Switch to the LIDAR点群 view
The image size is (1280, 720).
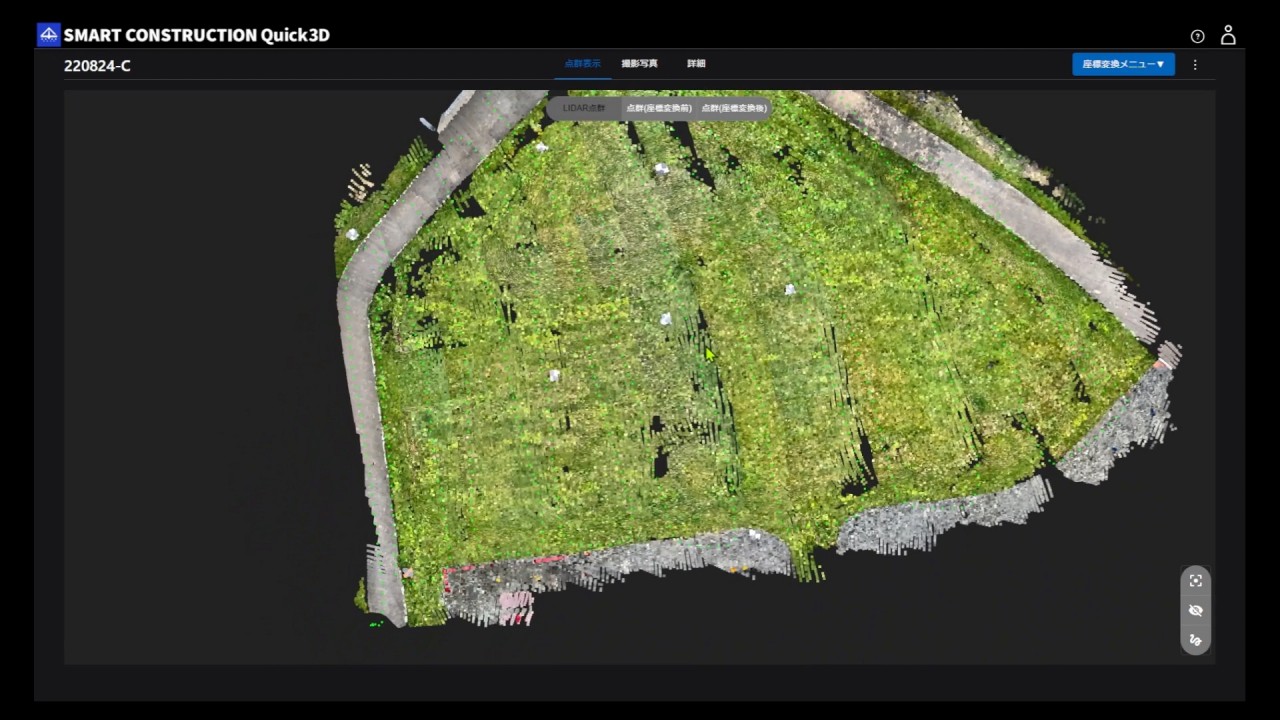tap(584, 108)
